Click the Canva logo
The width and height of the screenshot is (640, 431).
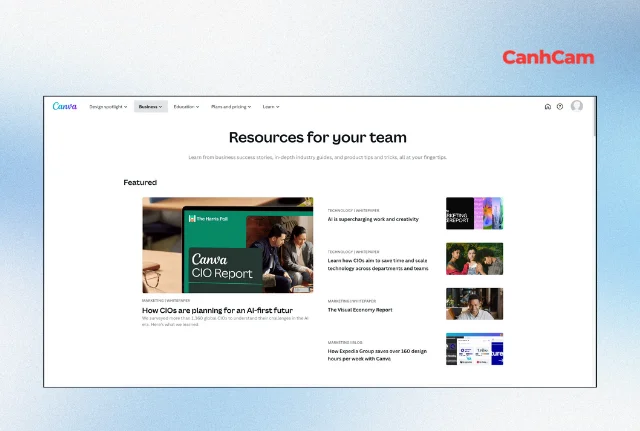point(64,106)
